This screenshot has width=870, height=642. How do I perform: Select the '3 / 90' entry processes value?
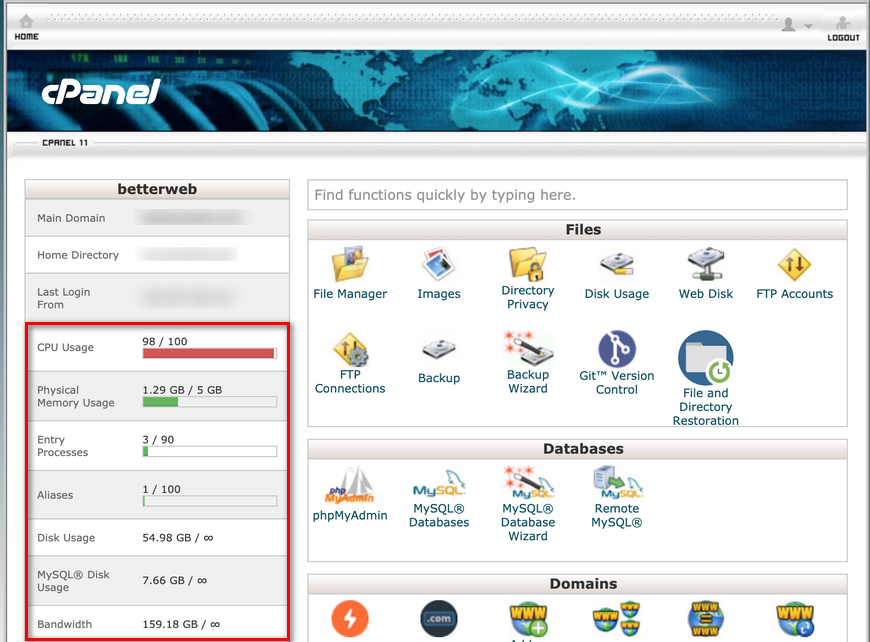point(158,439)
